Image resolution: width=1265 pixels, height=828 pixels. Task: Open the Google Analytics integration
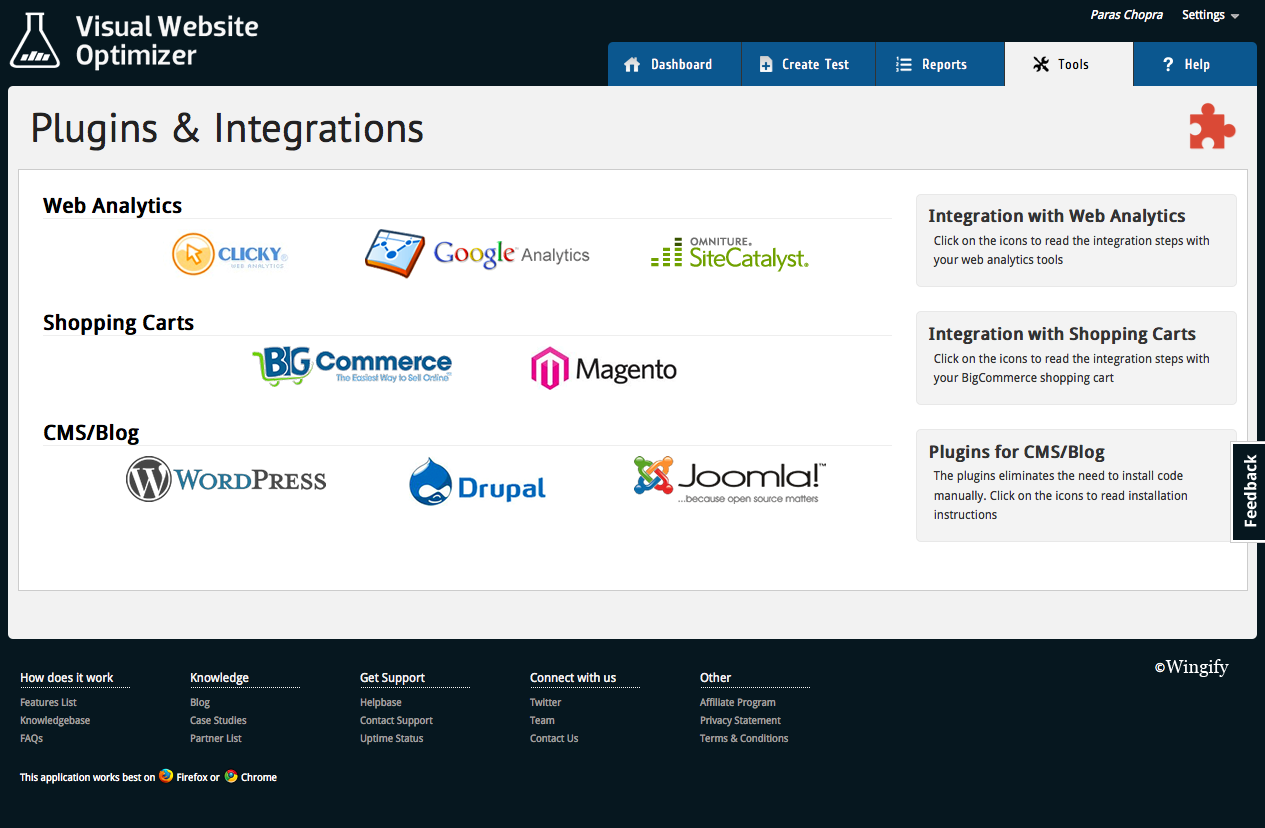tap(477, 254)
